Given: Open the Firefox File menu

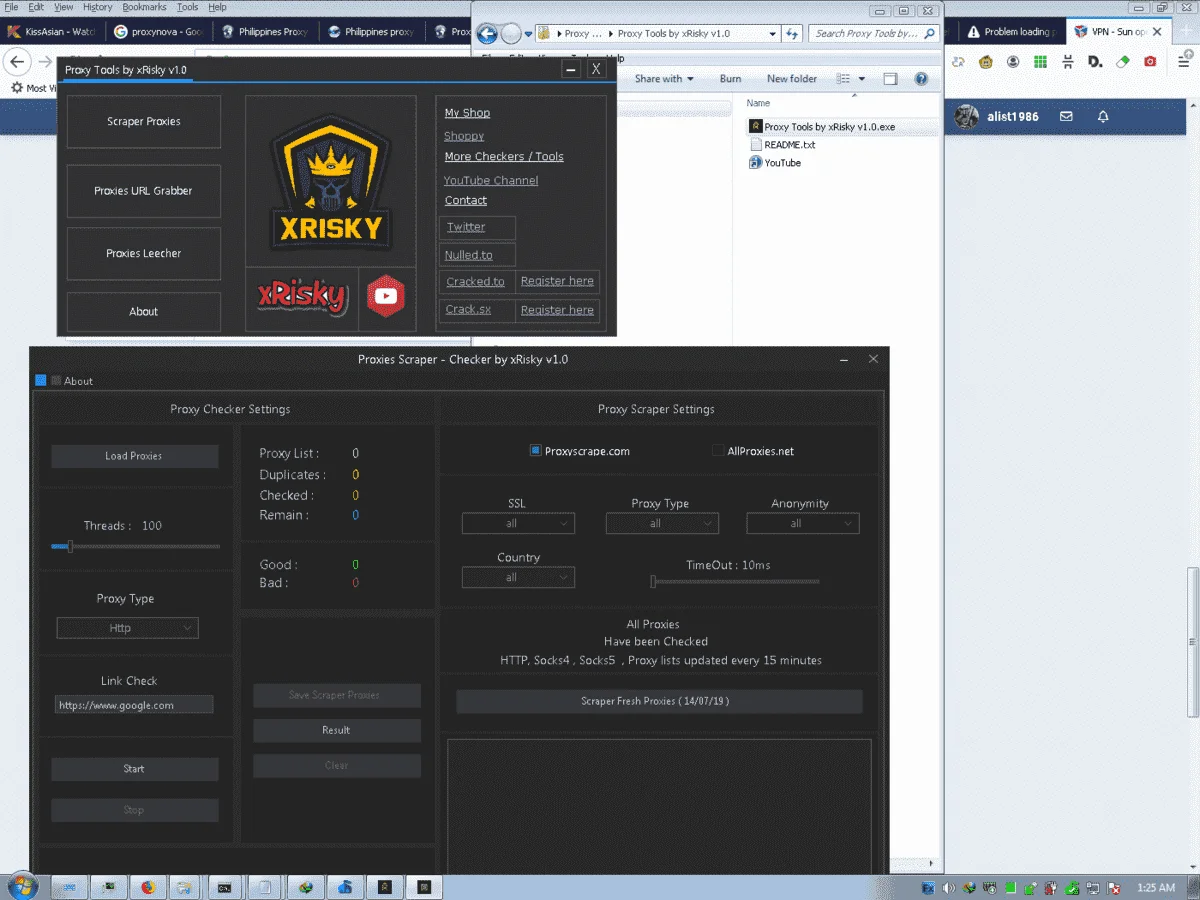Looking at the screenshot, I should click(11, 7).
